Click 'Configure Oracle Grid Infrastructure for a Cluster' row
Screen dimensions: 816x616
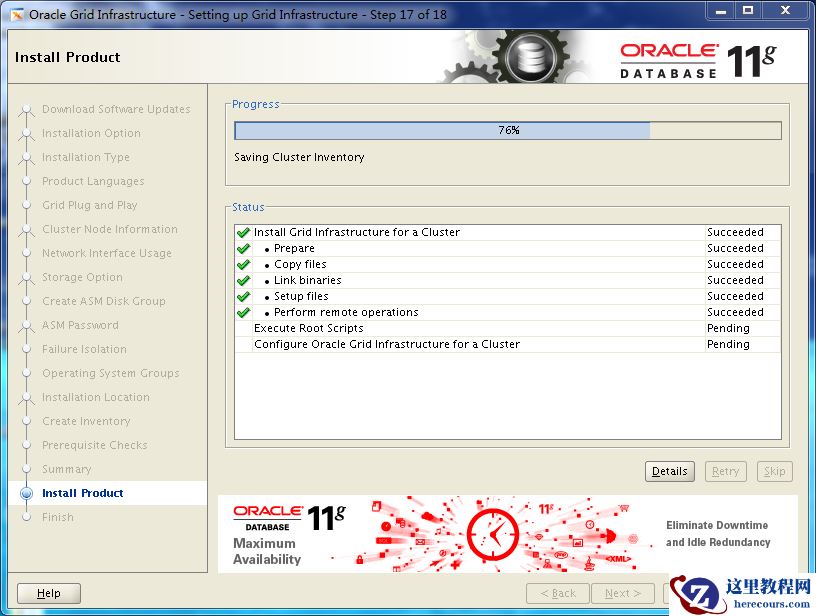click(508, 344)
